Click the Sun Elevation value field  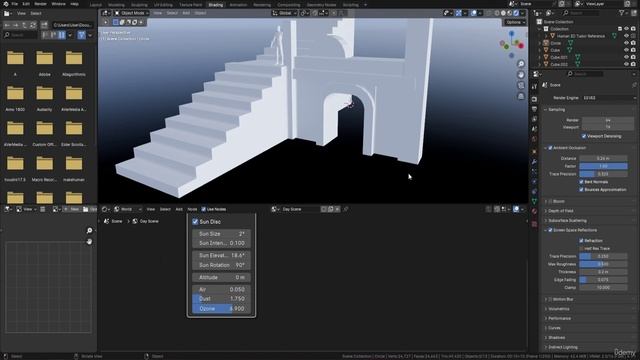222,256
